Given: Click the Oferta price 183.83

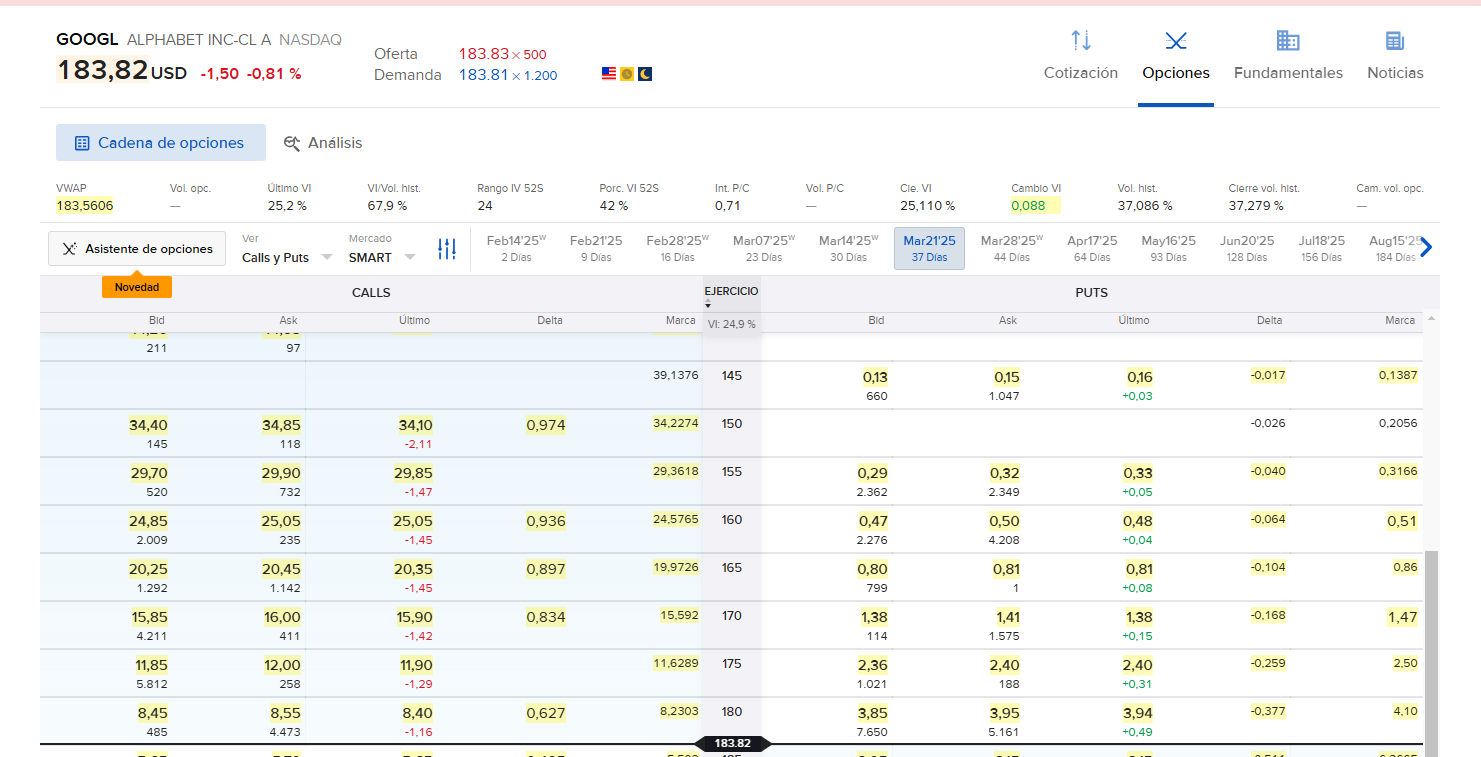Looking at the screenshot, I should (x=484, y=54).
